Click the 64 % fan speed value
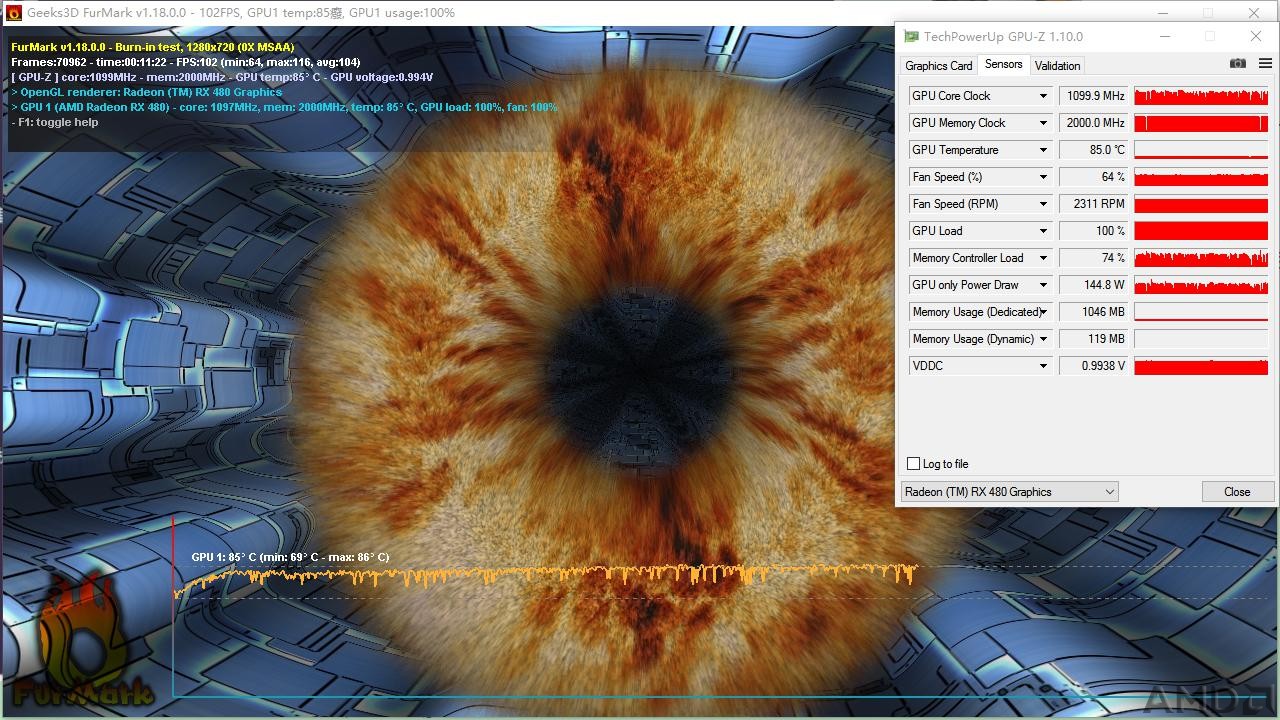 click(1093, 177)
